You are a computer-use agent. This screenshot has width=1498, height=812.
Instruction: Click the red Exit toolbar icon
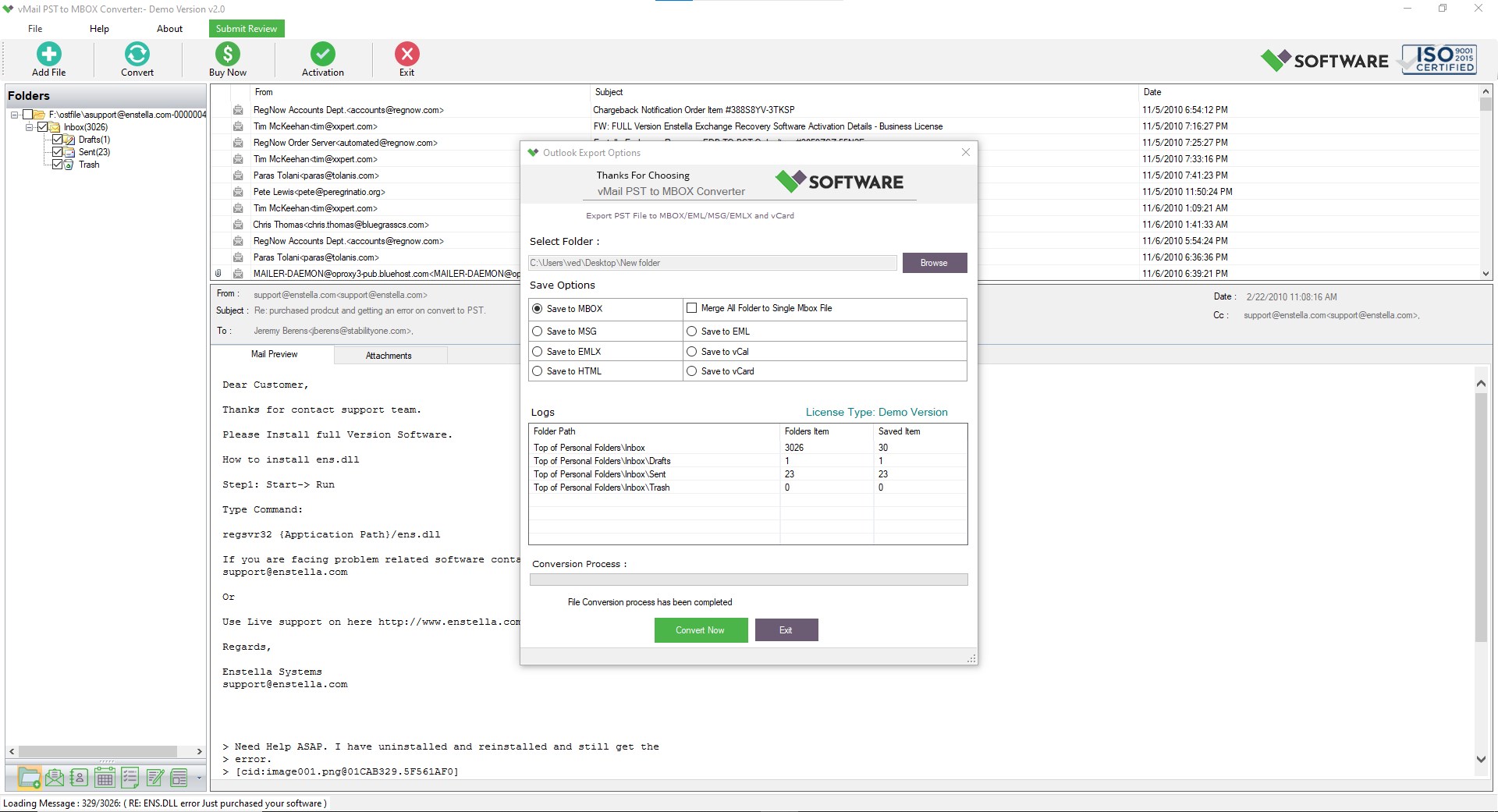tap(407, 54)
